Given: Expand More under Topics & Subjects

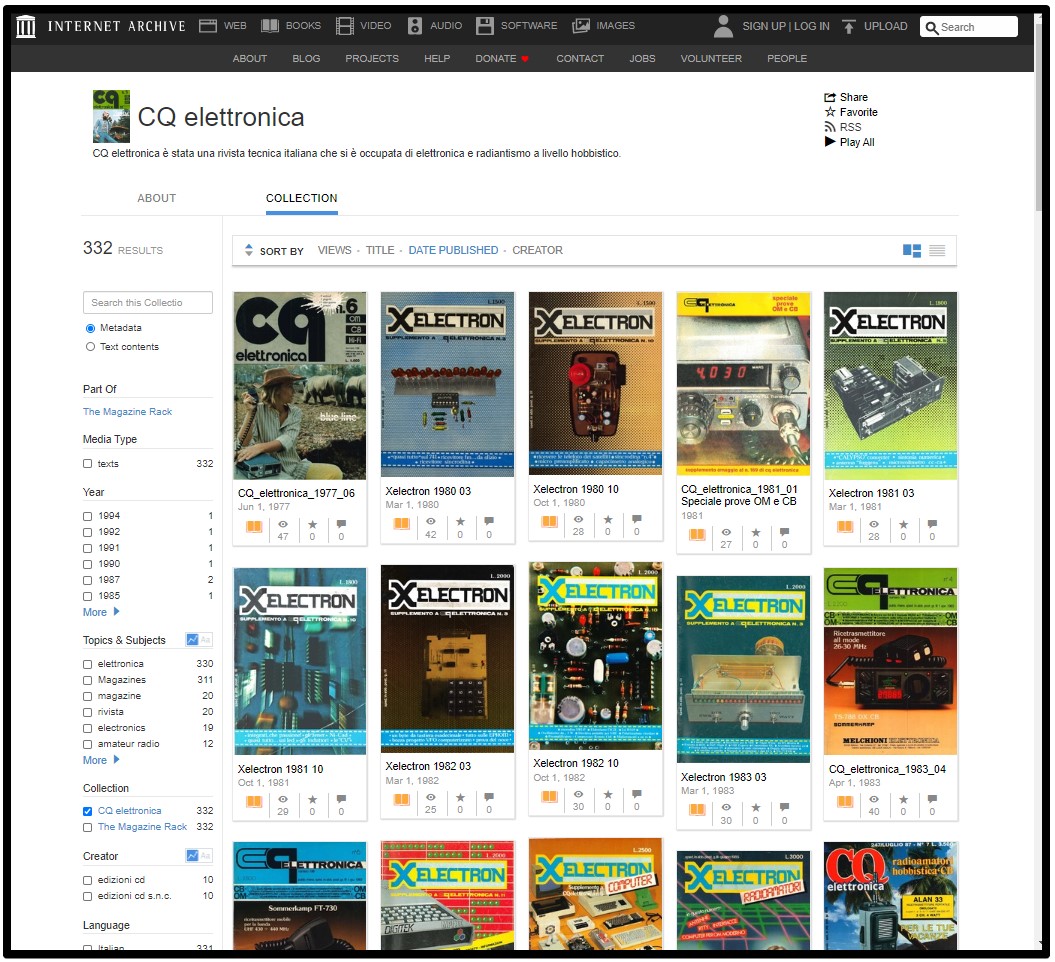Looking at the screenshot, I should (101, 760).
